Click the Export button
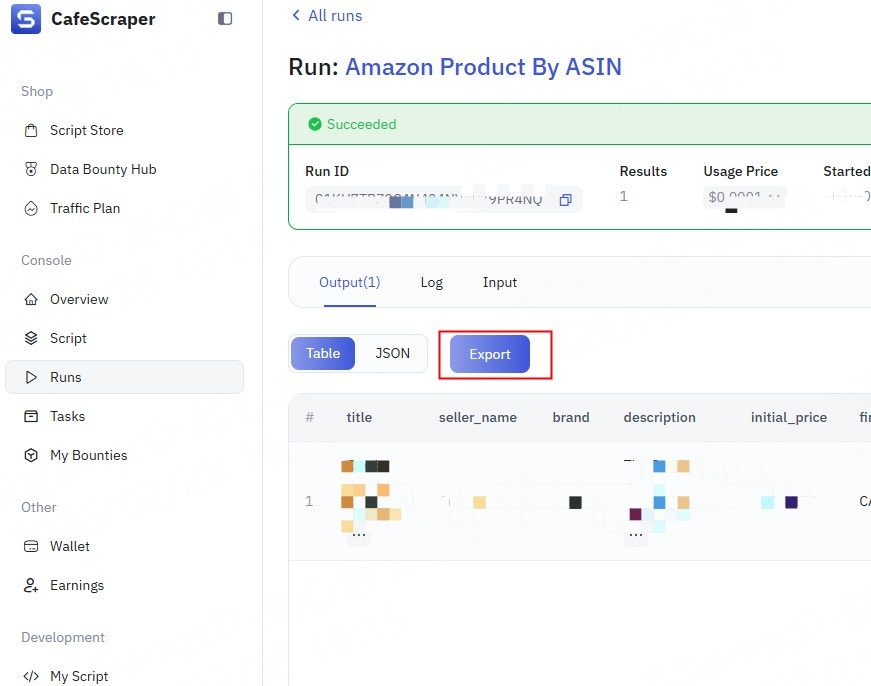Viewport: 871px width, 686px height. pyautogui.click(x=489, y=354)
